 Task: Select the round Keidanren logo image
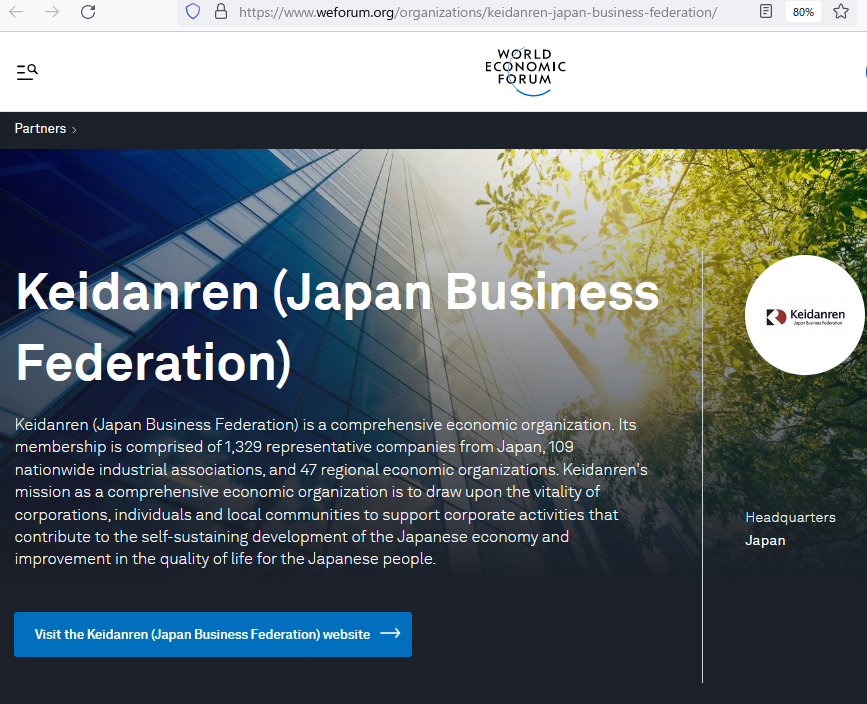click(x=804, y=315)
